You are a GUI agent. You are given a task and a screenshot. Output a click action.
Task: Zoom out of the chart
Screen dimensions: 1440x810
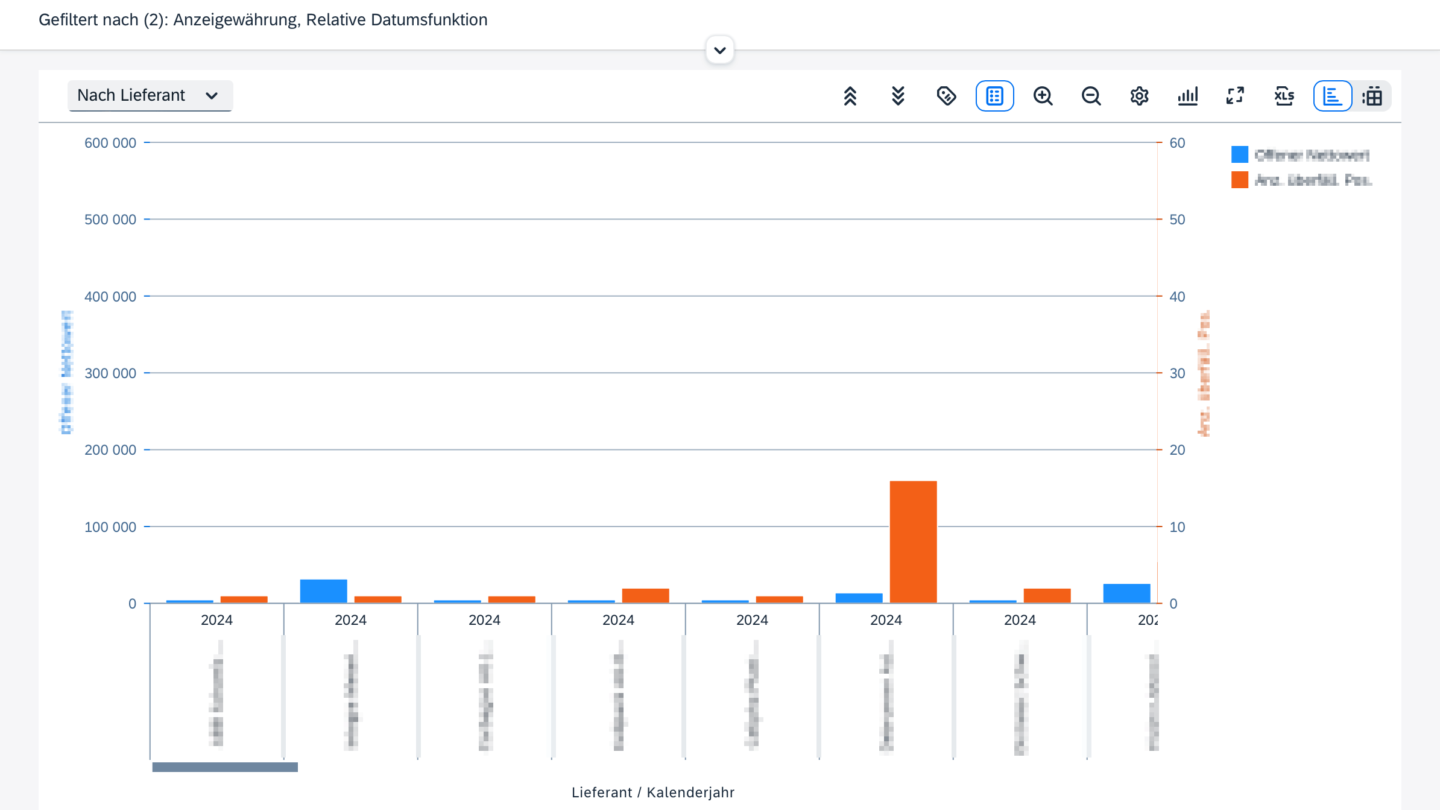point(1091,96)
